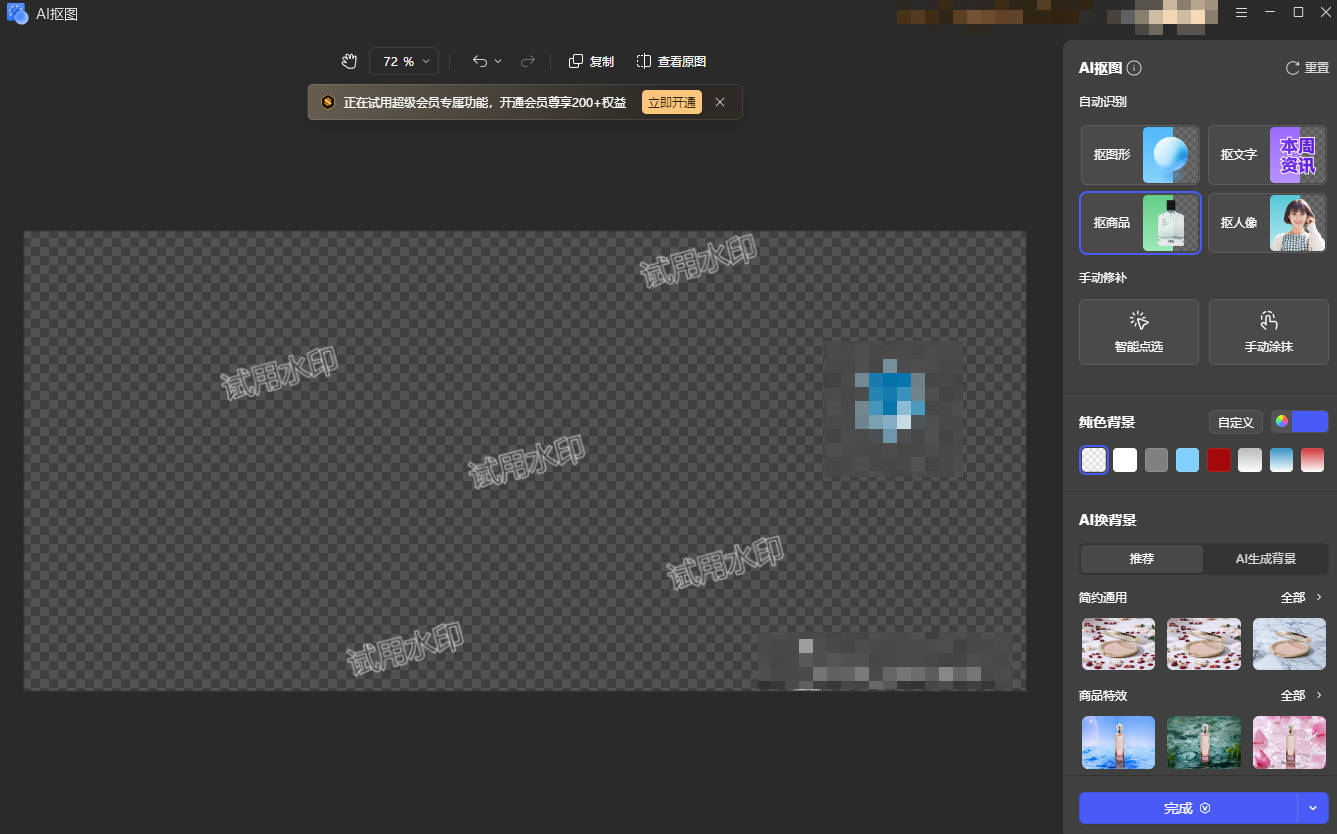Click the info icon beside AI抠图 title
Screen dimensions: 1337x834
pyautogui.click(x=1134, y=68)
